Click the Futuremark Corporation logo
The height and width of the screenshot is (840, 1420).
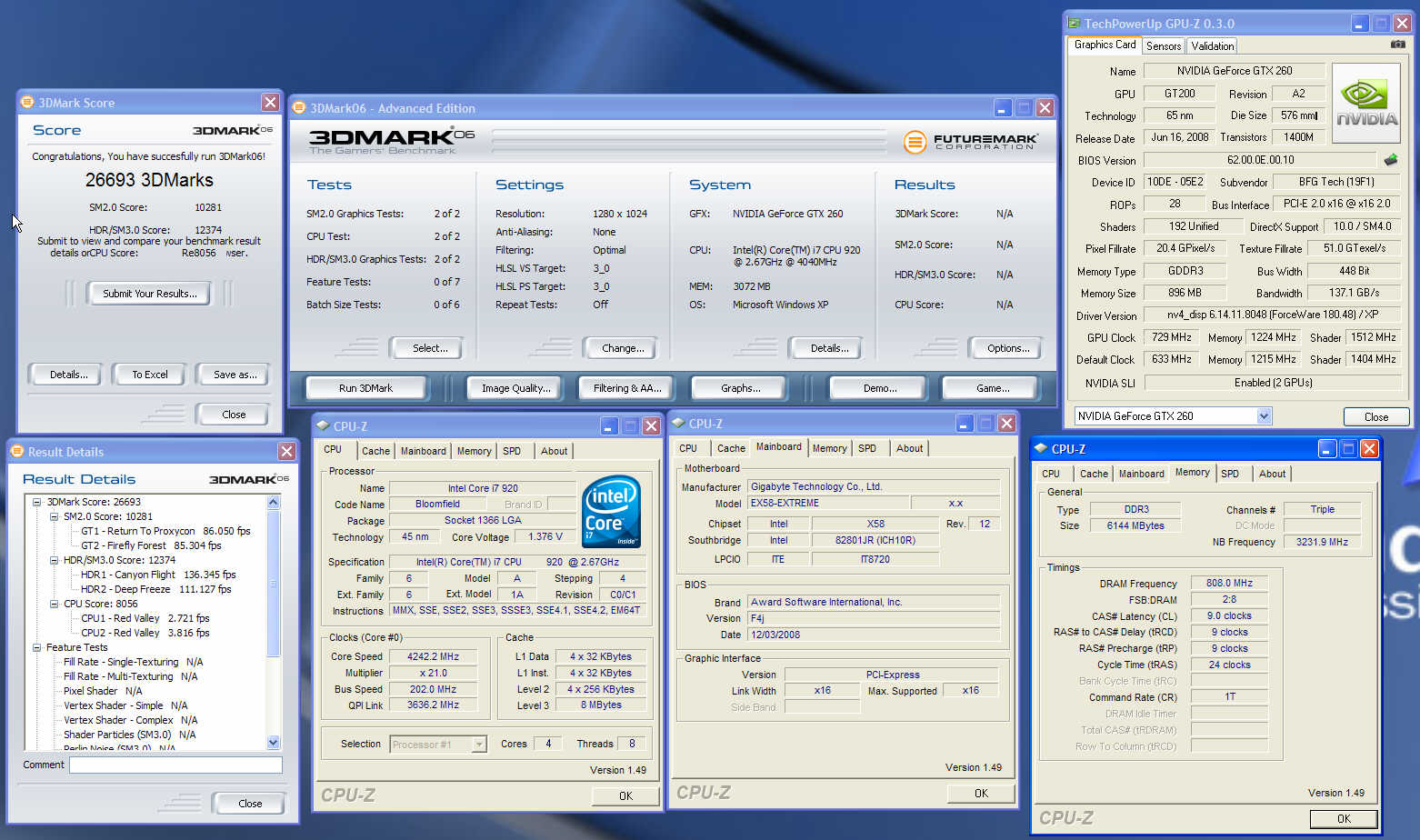tap(970, 142)
